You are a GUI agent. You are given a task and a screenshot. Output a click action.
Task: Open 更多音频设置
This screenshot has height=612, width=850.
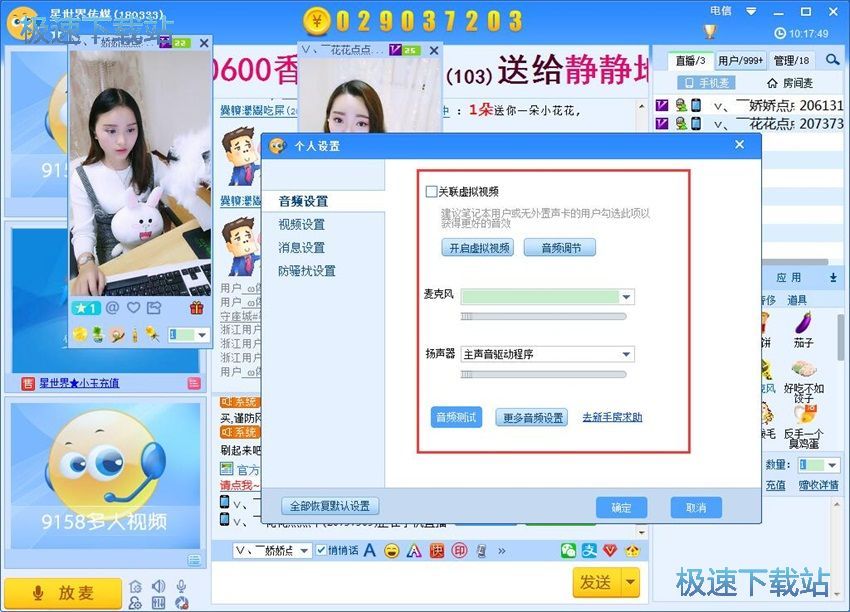pos(532,417)
